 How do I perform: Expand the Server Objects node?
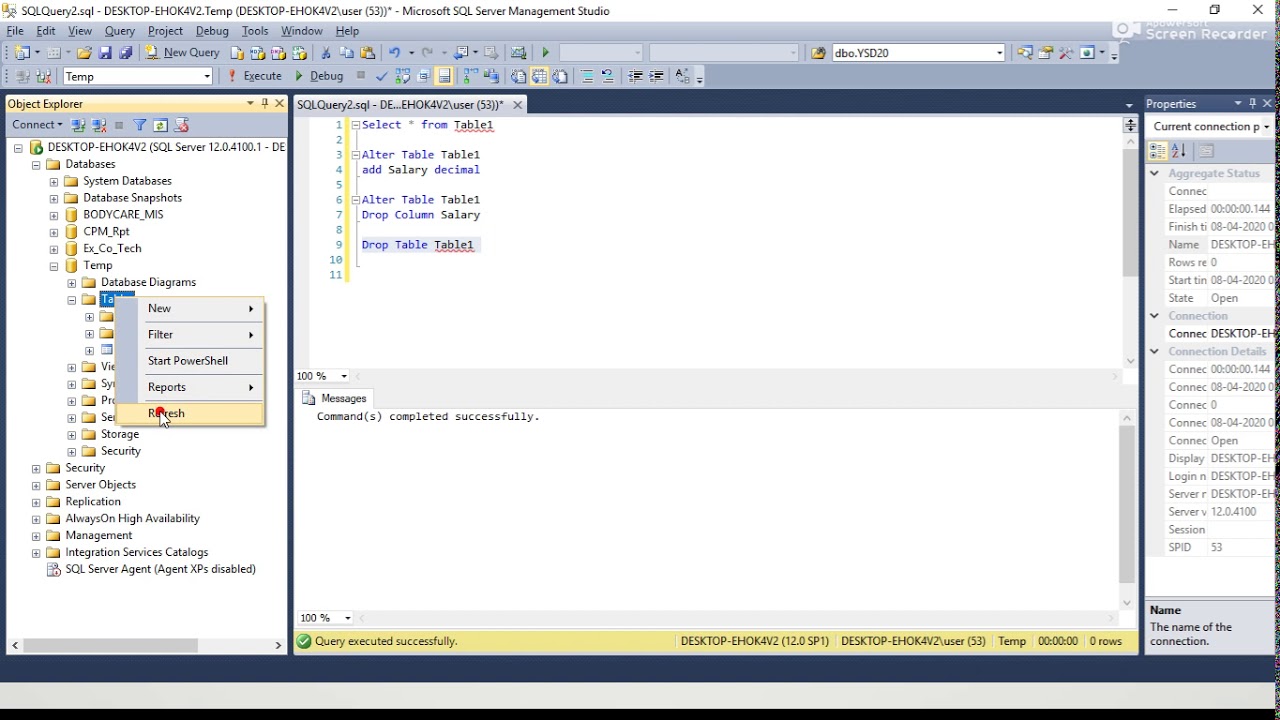point(36,485)
